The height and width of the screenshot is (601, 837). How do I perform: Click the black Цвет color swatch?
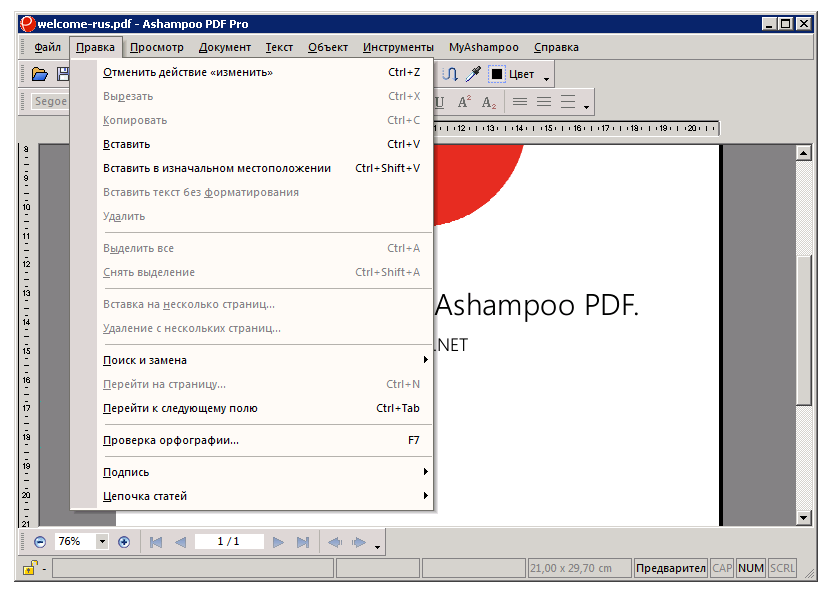496,74
